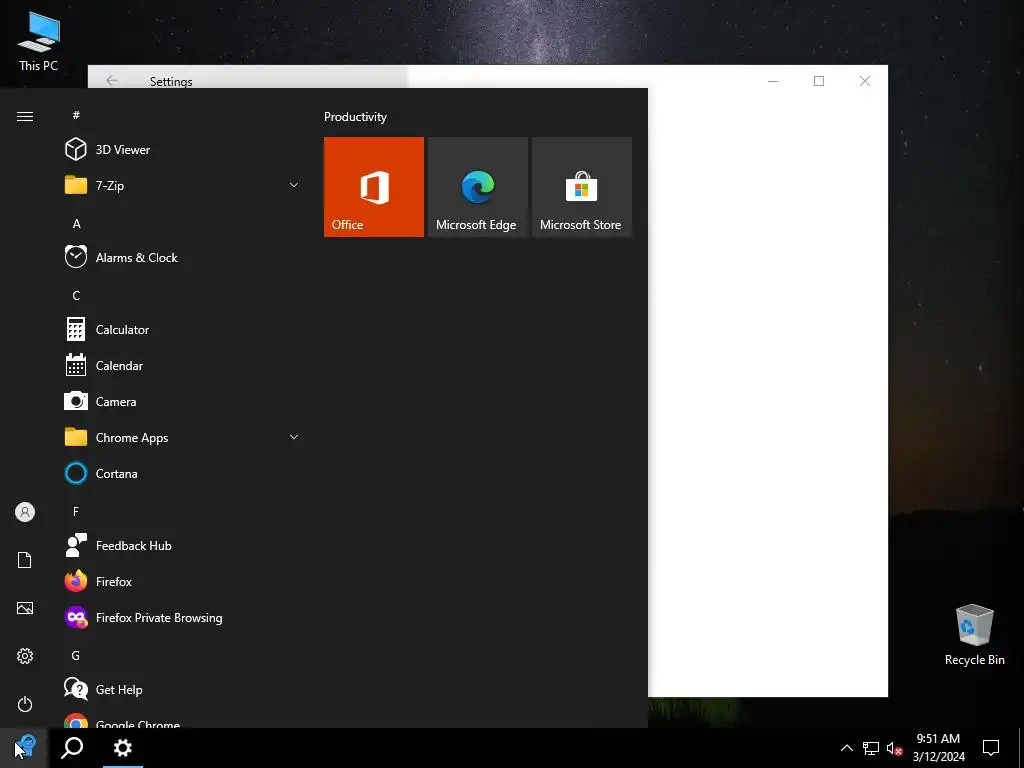Open the Calendar app
This screenshot has height=768, width=1024.
click(x=183, y=366)
